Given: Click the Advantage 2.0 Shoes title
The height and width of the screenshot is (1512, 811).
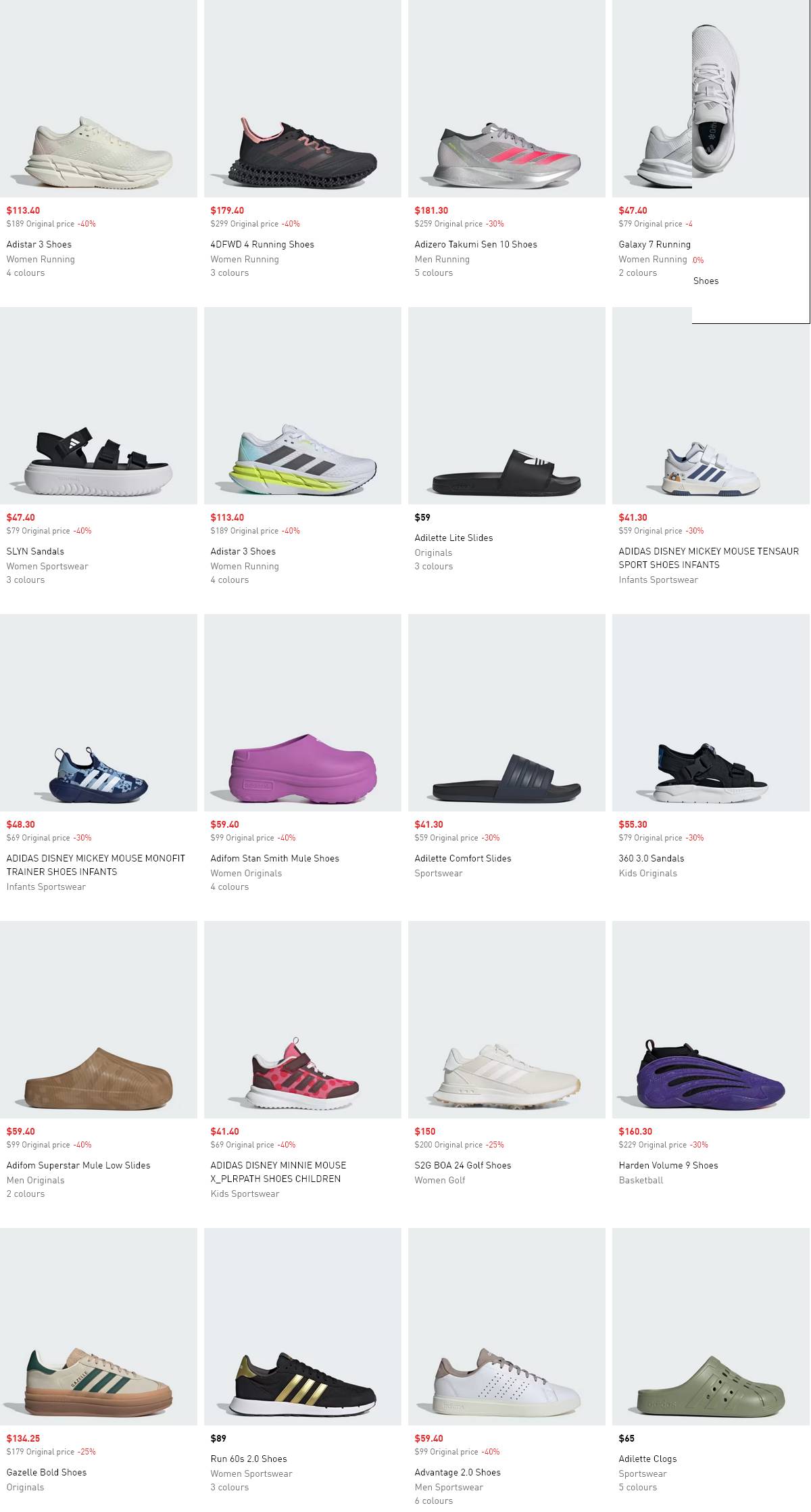Looking at the screenshot, I should coord(458,1472).
